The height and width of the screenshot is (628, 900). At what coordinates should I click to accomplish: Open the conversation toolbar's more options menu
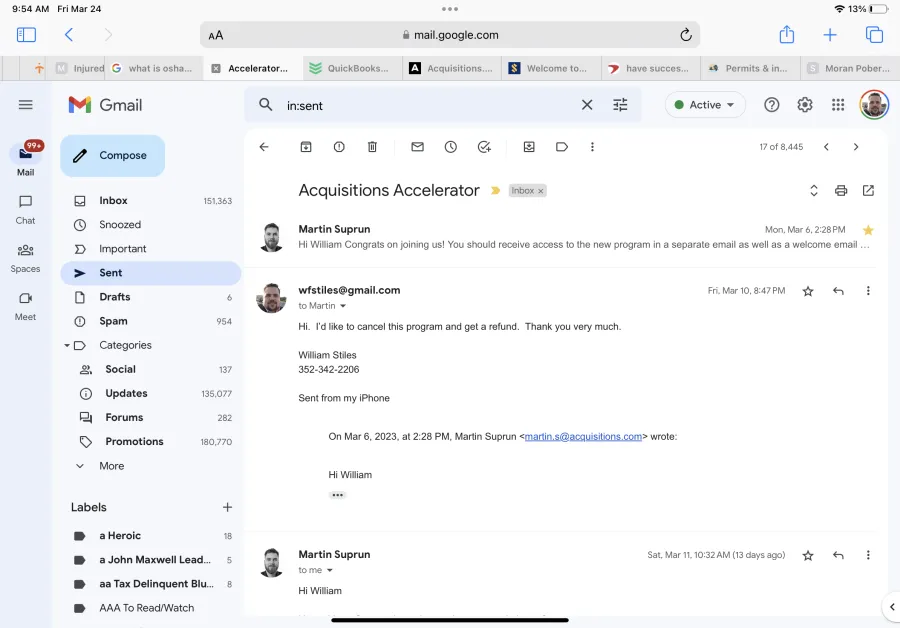(x=592, y=147)
